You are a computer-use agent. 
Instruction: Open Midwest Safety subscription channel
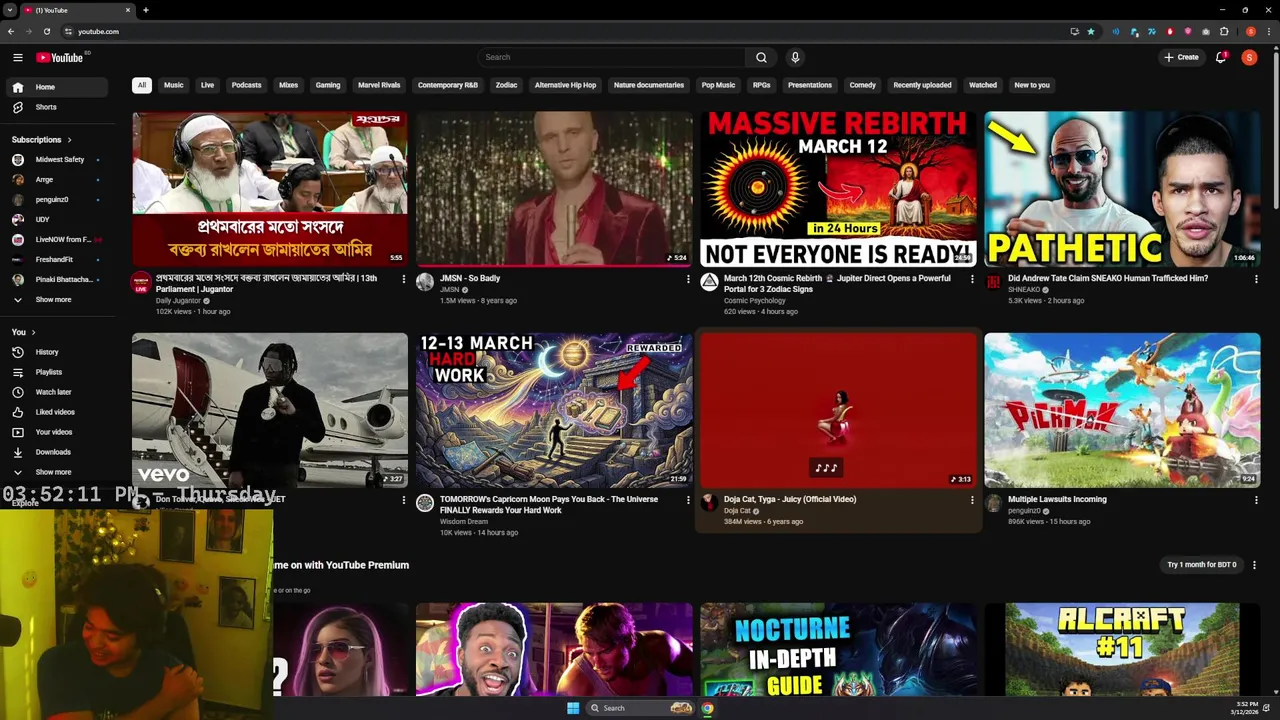[56, 160]
